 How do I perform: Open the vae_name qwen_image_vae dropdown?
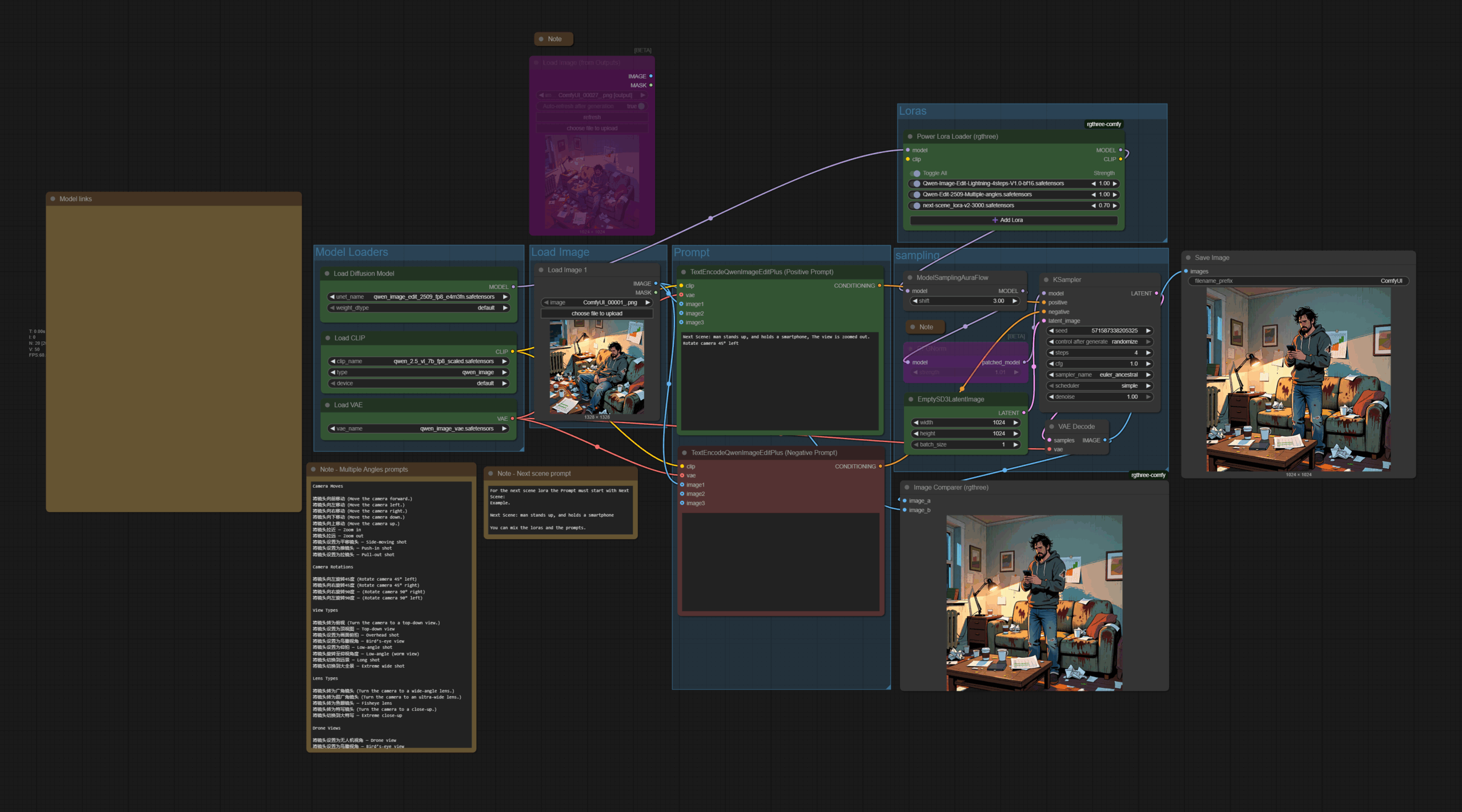tap(418, 429)
